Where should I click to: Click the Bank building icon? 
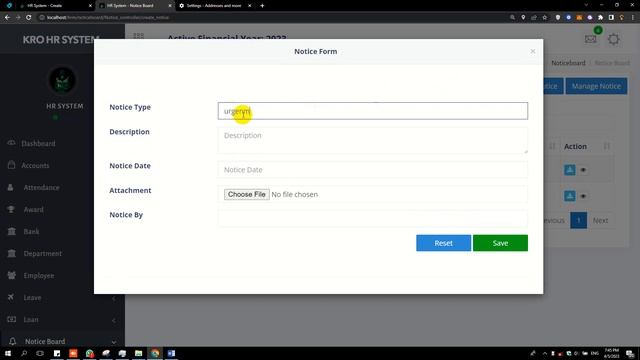pos(11,231)
